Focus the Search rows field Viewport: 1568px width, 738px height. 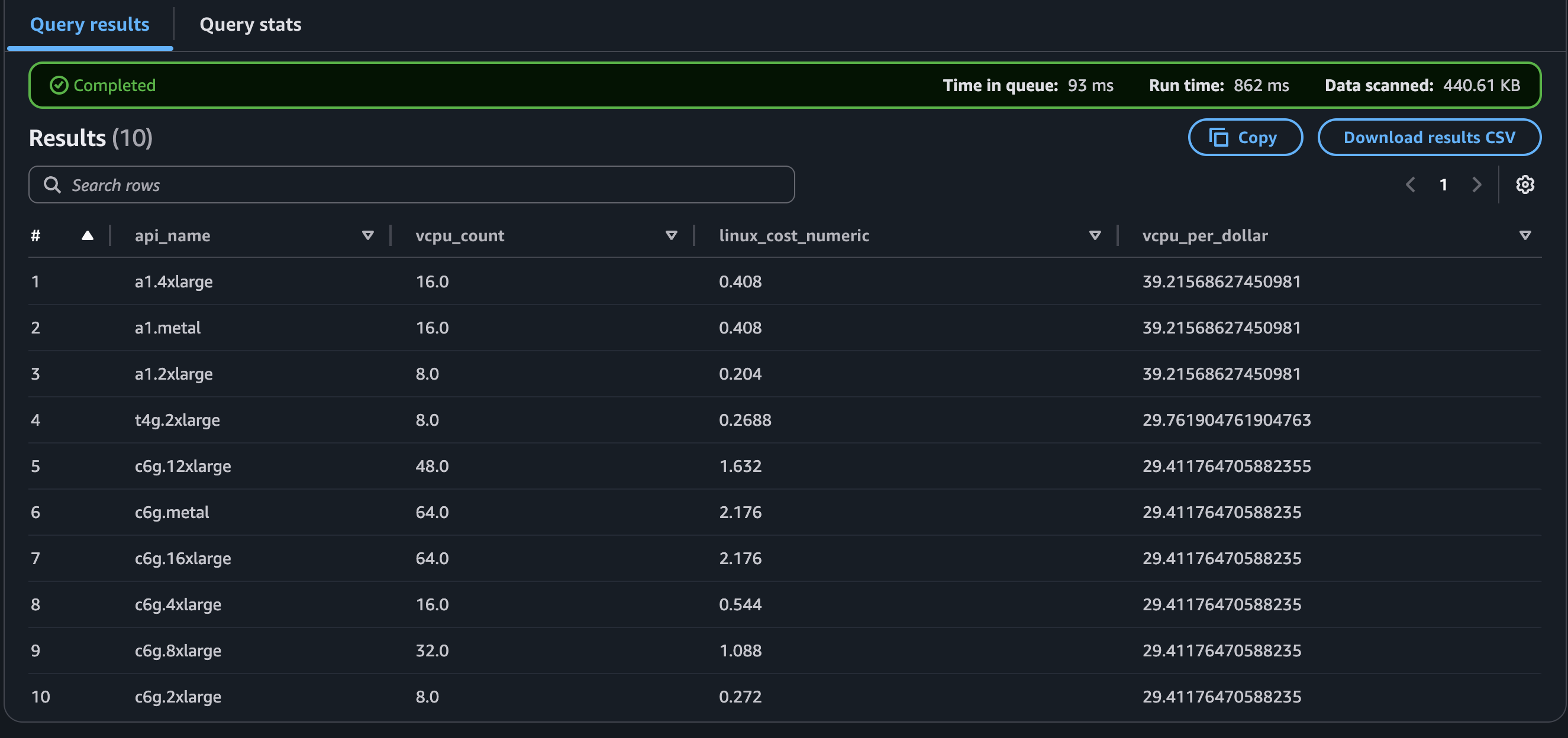[420, 184]
